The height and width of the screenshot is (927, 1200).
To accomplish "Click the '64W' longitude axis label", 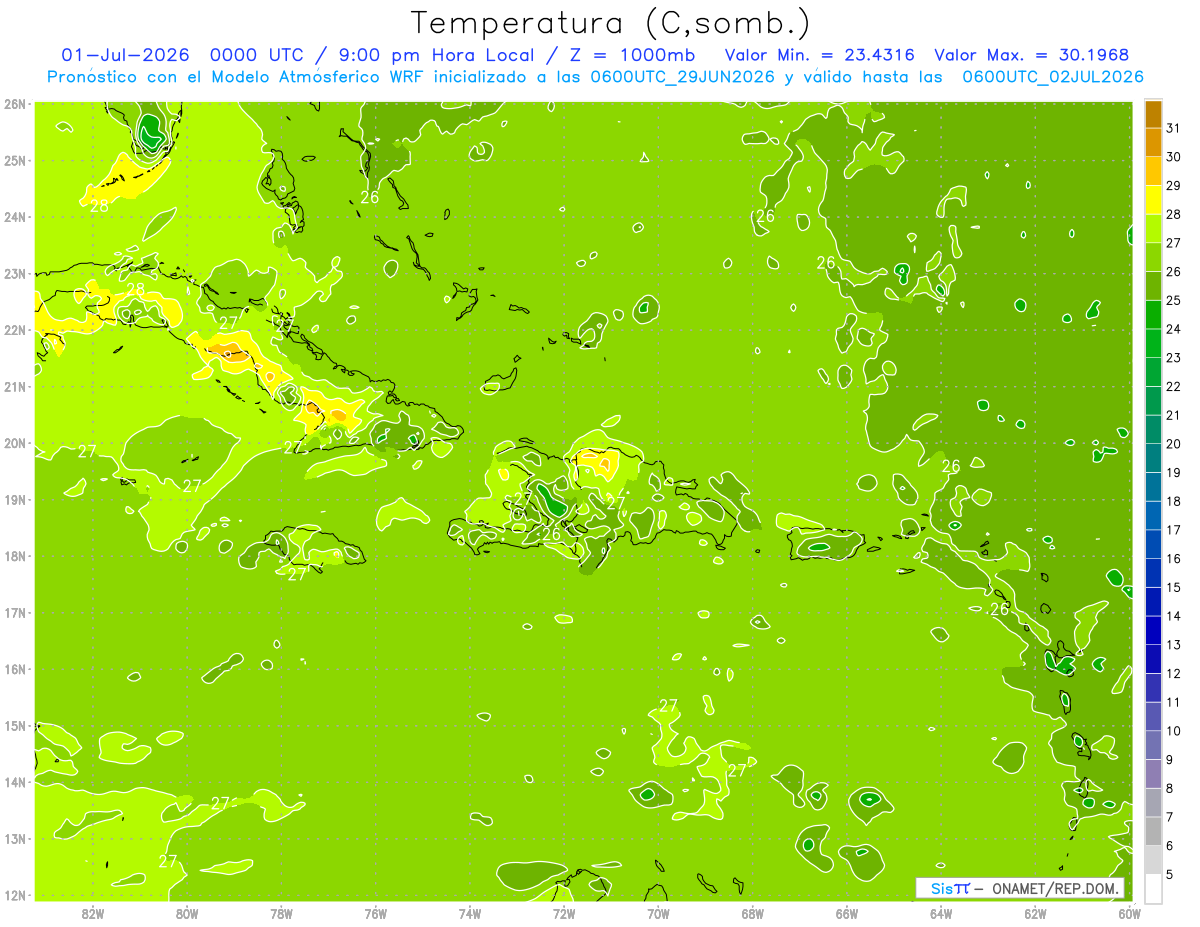I will point(941,913).
